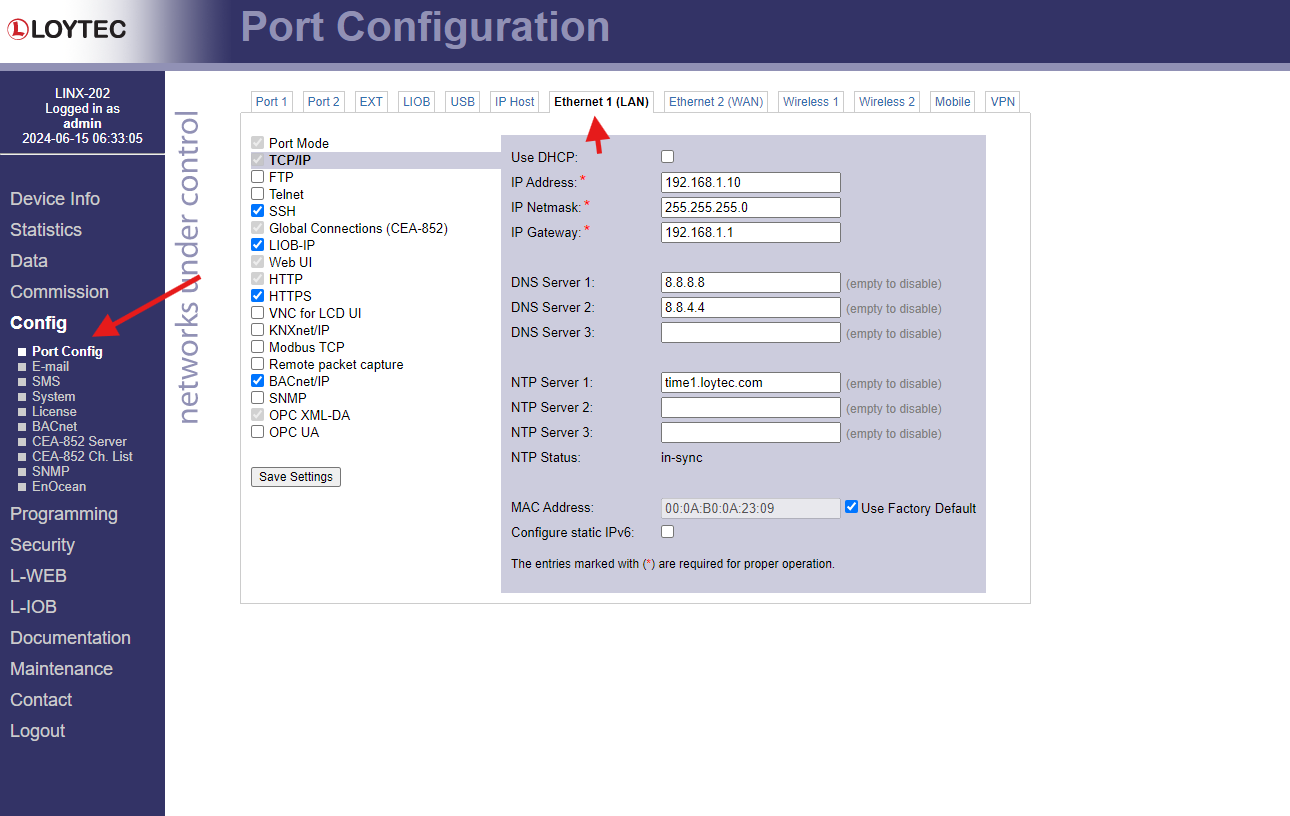Open the Device Info page
1290x816 pixels.
coord(54,198)
